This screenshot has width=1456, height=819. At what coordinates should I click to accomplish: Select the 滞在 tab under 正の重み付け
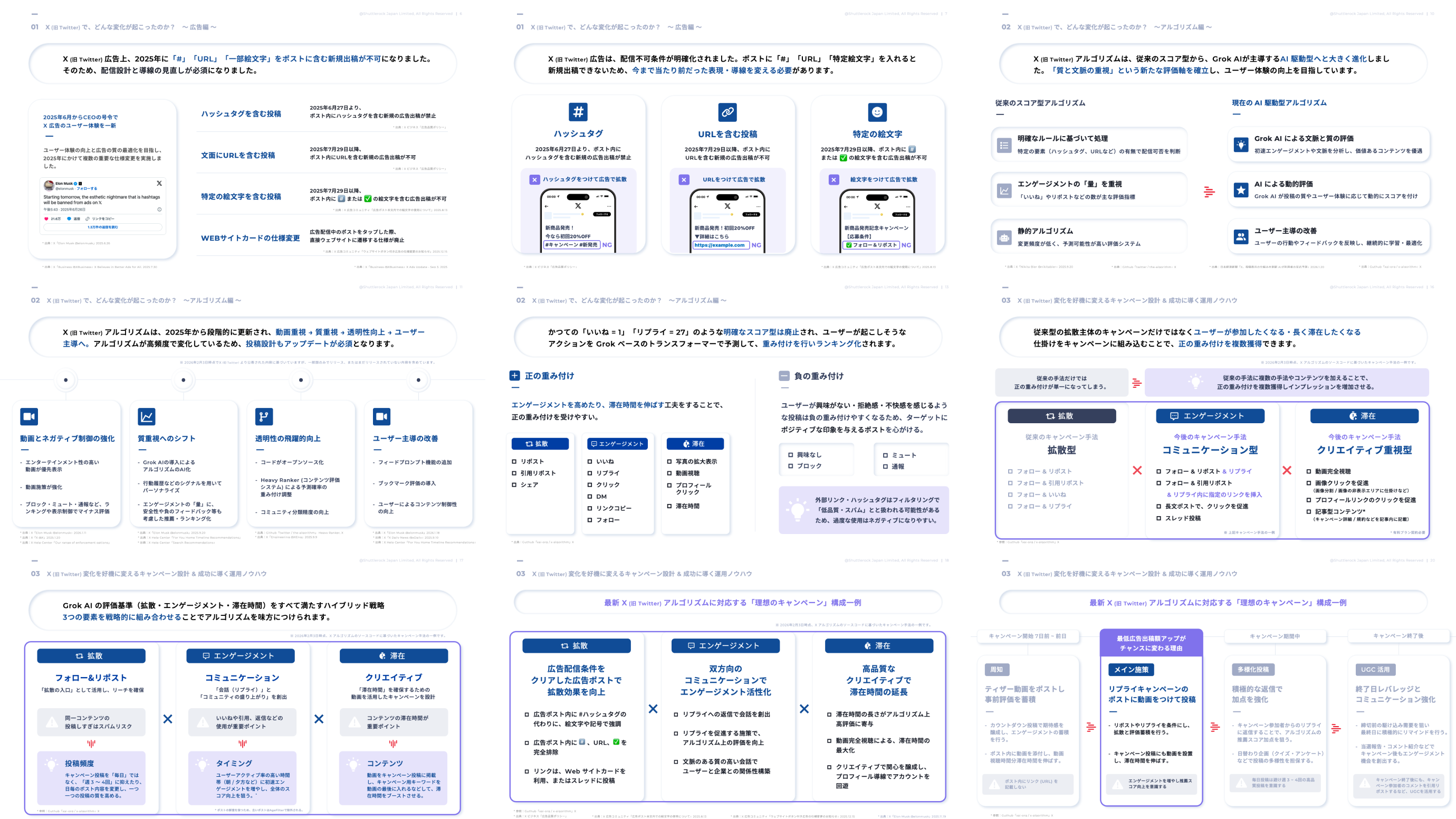695,444
